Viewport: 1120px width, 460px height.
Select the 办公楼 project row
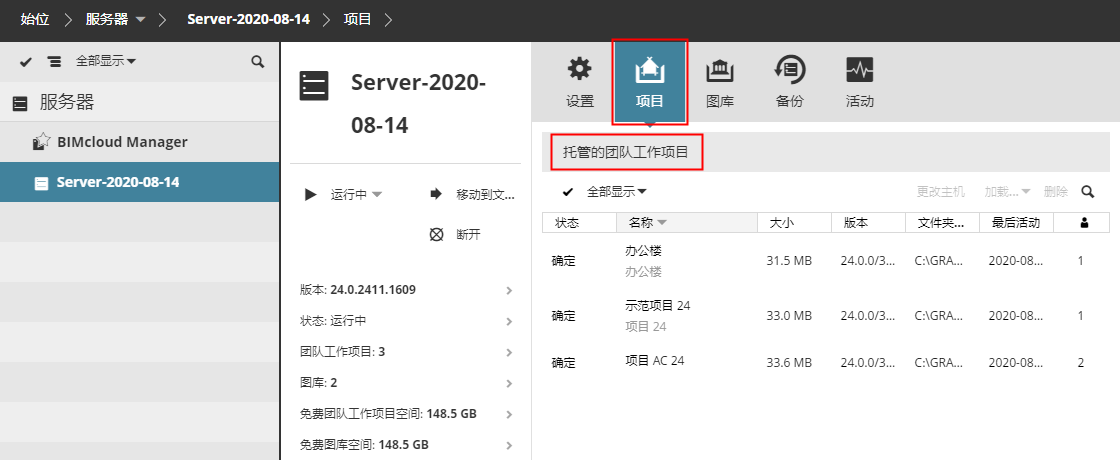pyautogui.click(x=826, y=261)
